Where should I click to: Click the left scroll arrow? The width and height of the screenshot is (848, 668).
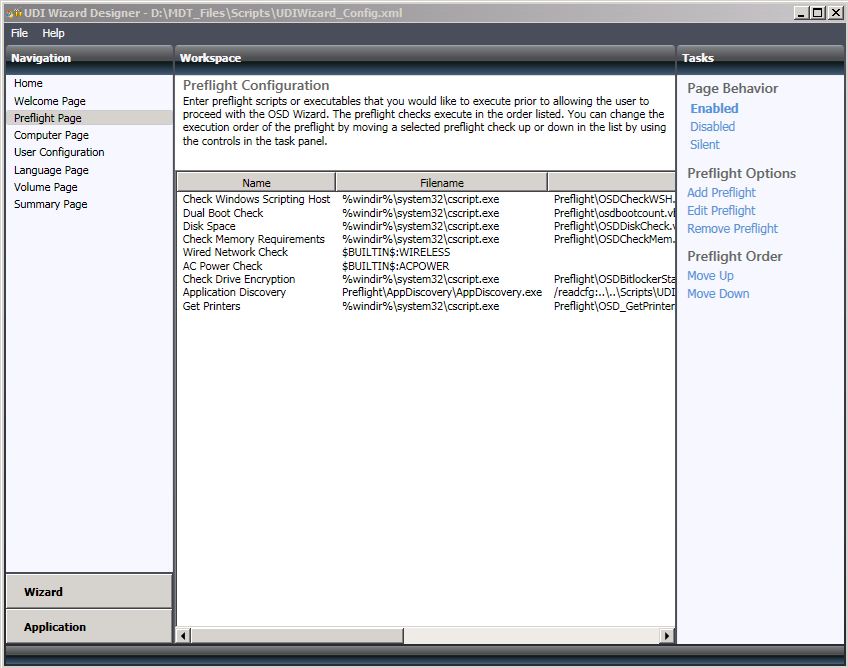184,636
